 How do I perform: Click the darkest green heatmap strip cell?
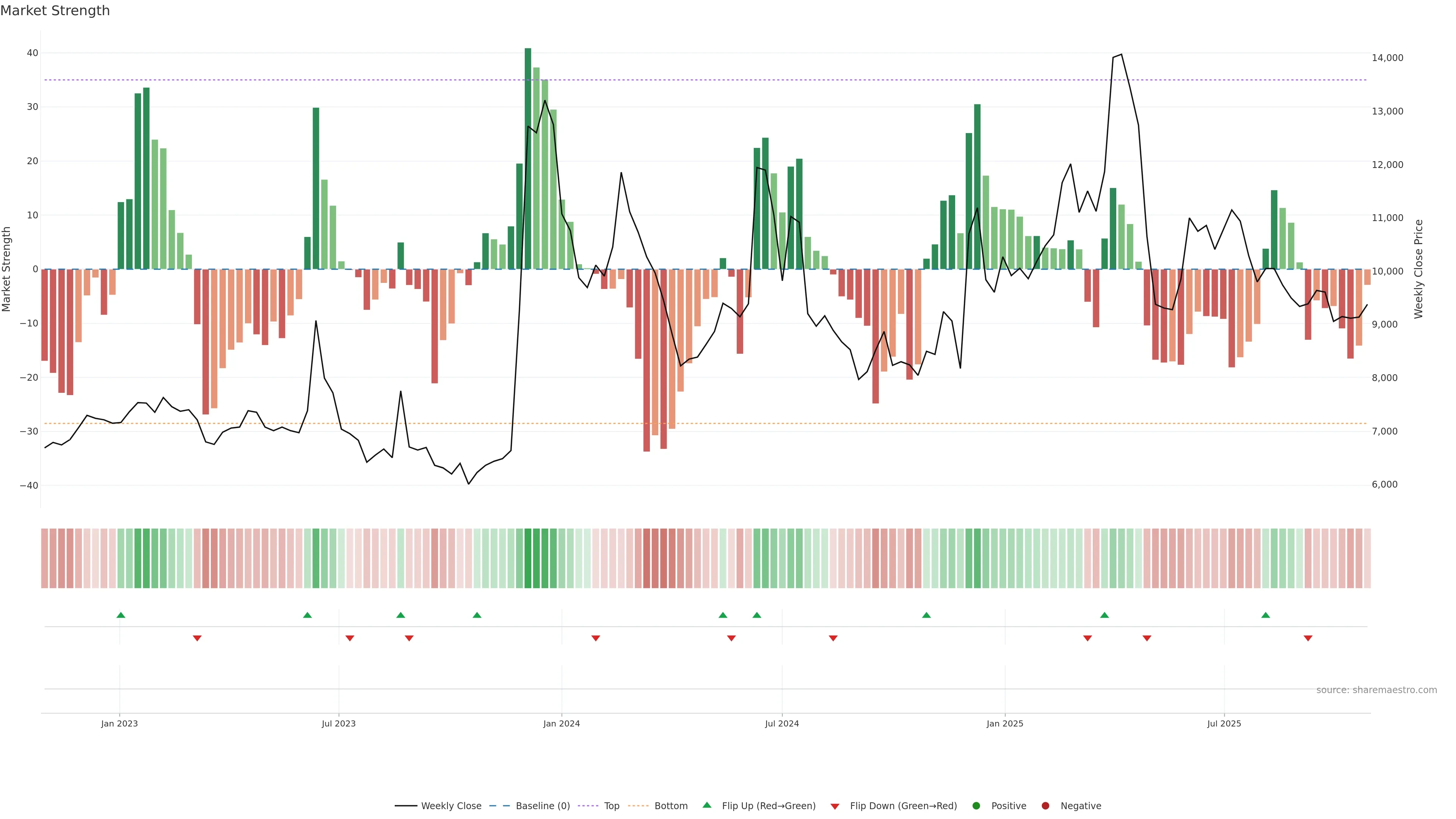coord(528,559)
